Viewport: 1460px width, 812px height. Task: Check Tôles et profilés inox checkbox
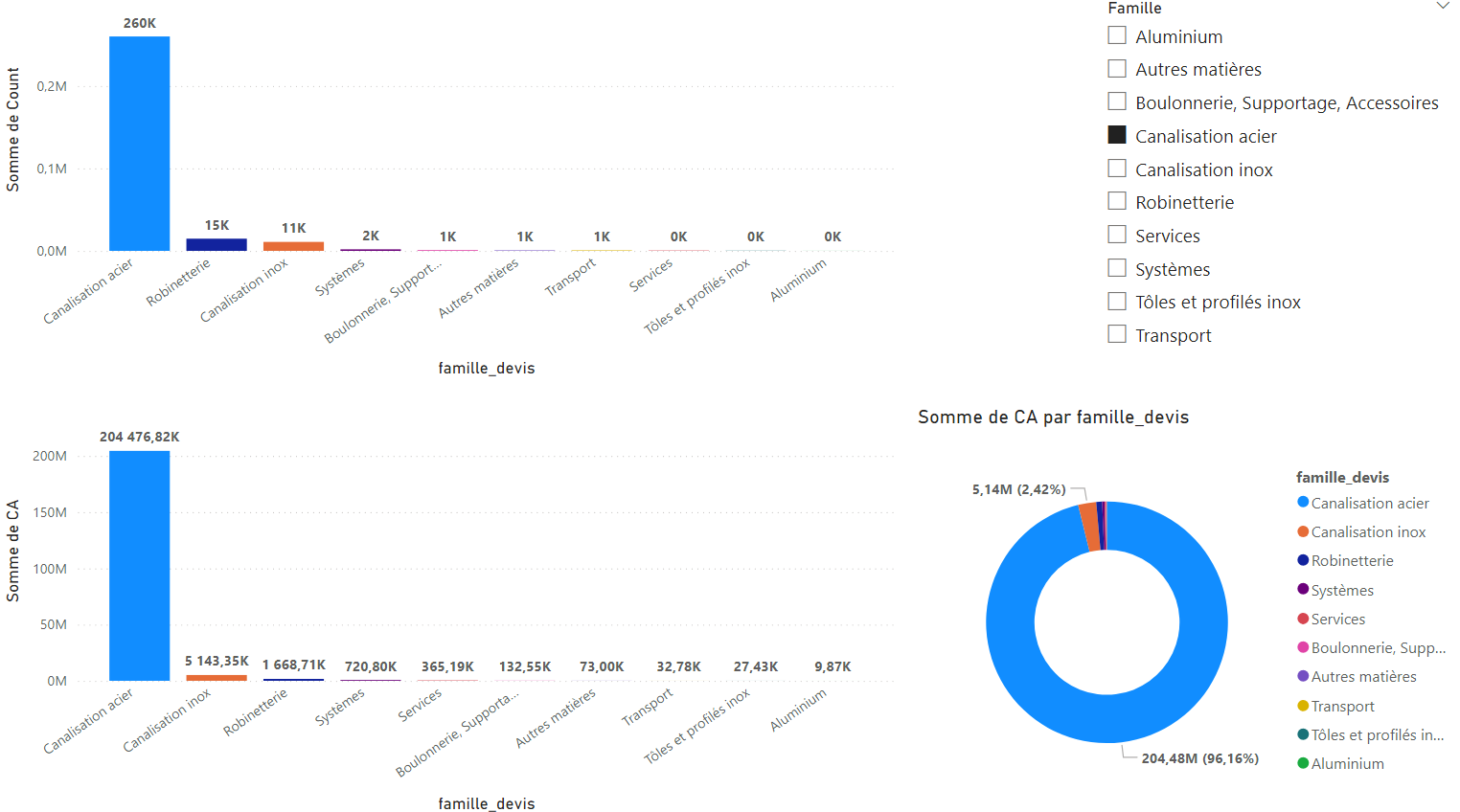click(1116, 302)
